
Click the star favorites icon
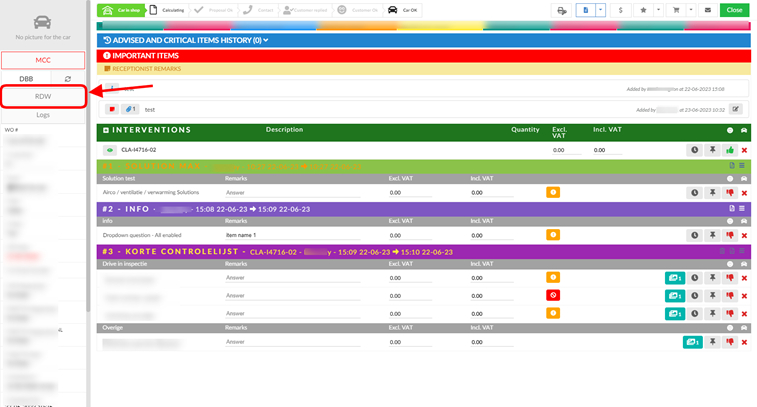[643, 10]
